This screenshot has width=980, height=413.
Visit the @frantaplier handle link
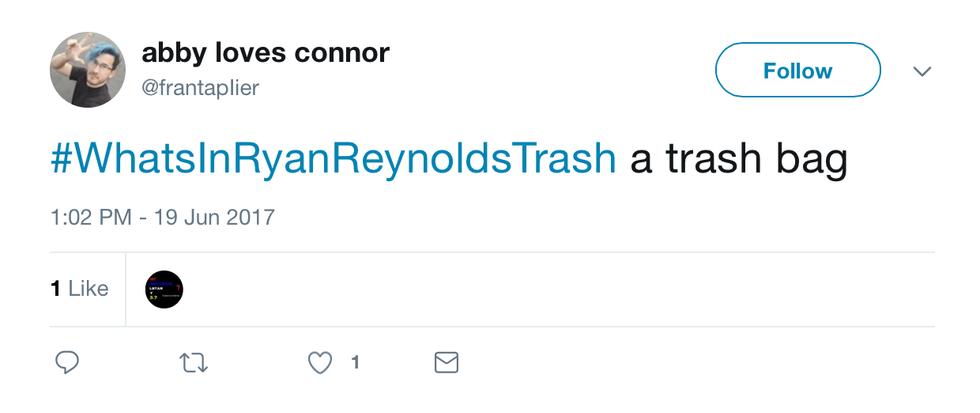(x=201, y=88)
